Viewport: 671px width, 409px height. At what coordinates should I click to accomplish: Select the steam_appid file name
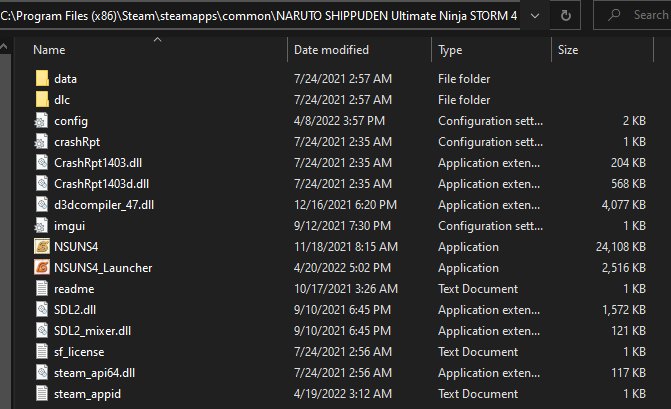tap(87, 394)
